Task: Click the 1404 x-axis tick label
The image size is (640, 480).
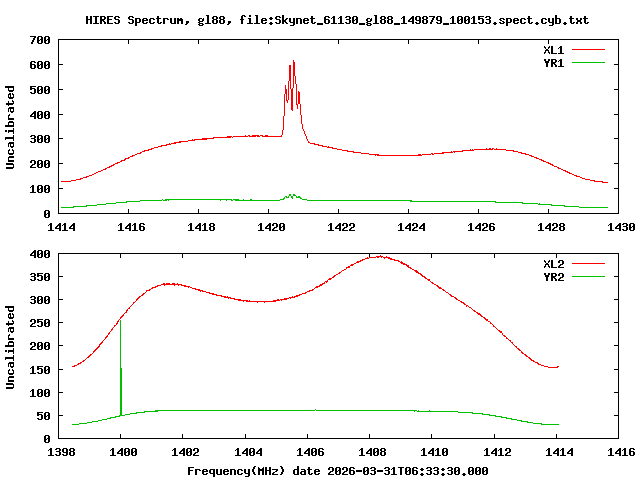Action: coord(248,452)
